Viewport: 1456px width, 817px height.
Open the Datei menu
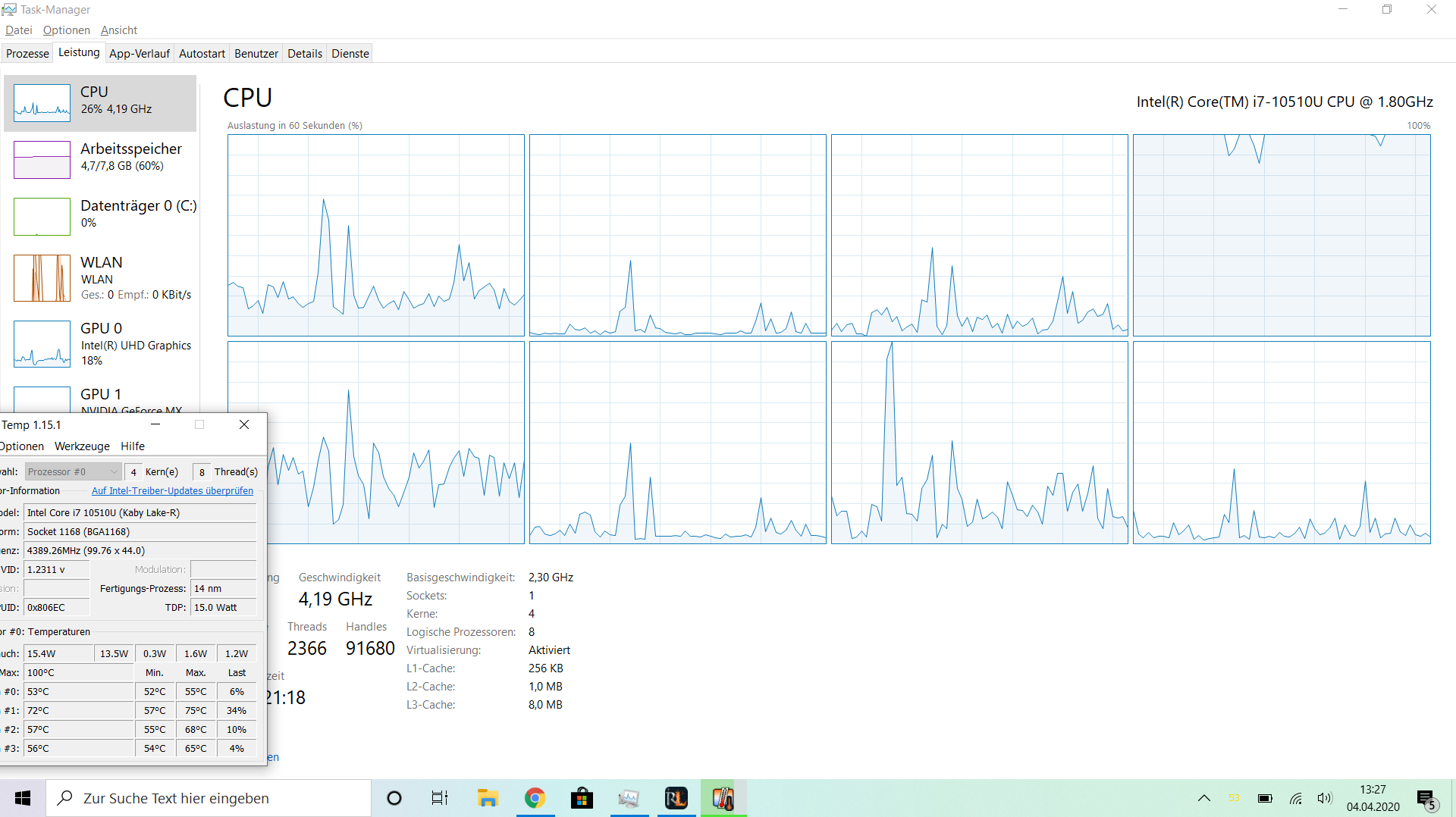19,30
